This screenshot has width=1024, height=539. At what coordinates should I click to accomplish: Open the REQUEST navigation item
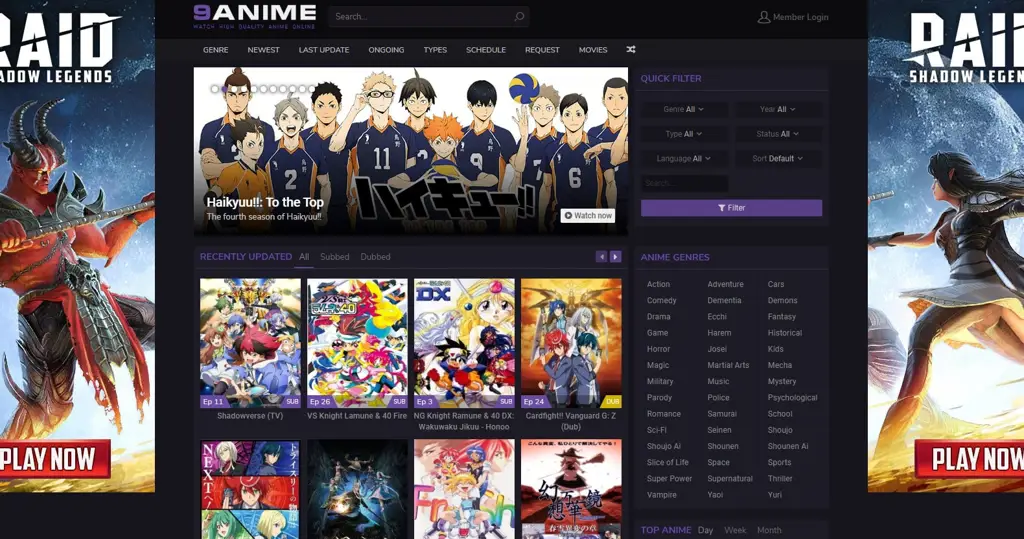click(542, 50)
